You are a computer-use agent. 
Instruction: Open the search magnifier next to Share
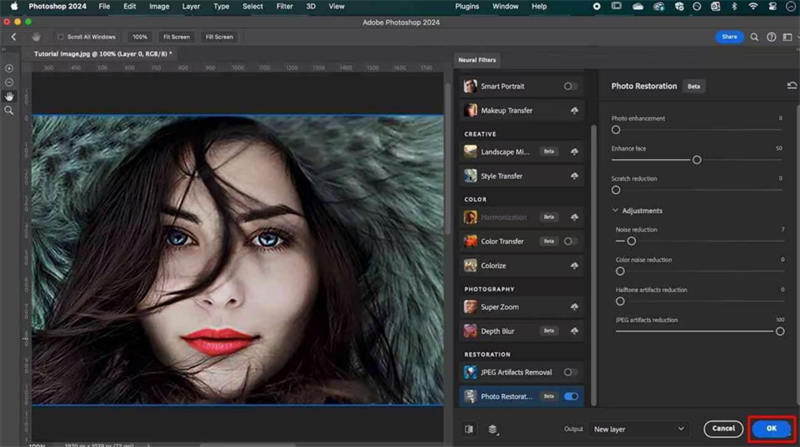(x=756, y=37)
